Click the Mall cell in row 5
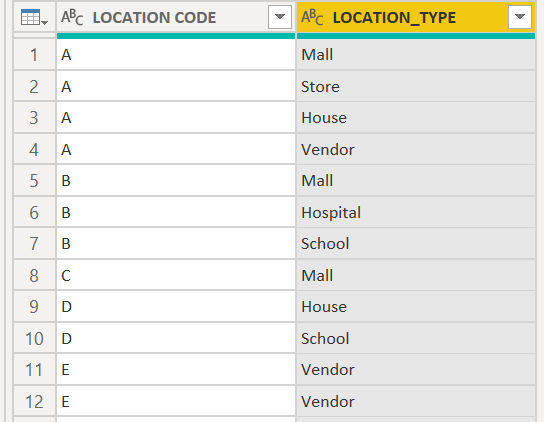 coord(416,181)
